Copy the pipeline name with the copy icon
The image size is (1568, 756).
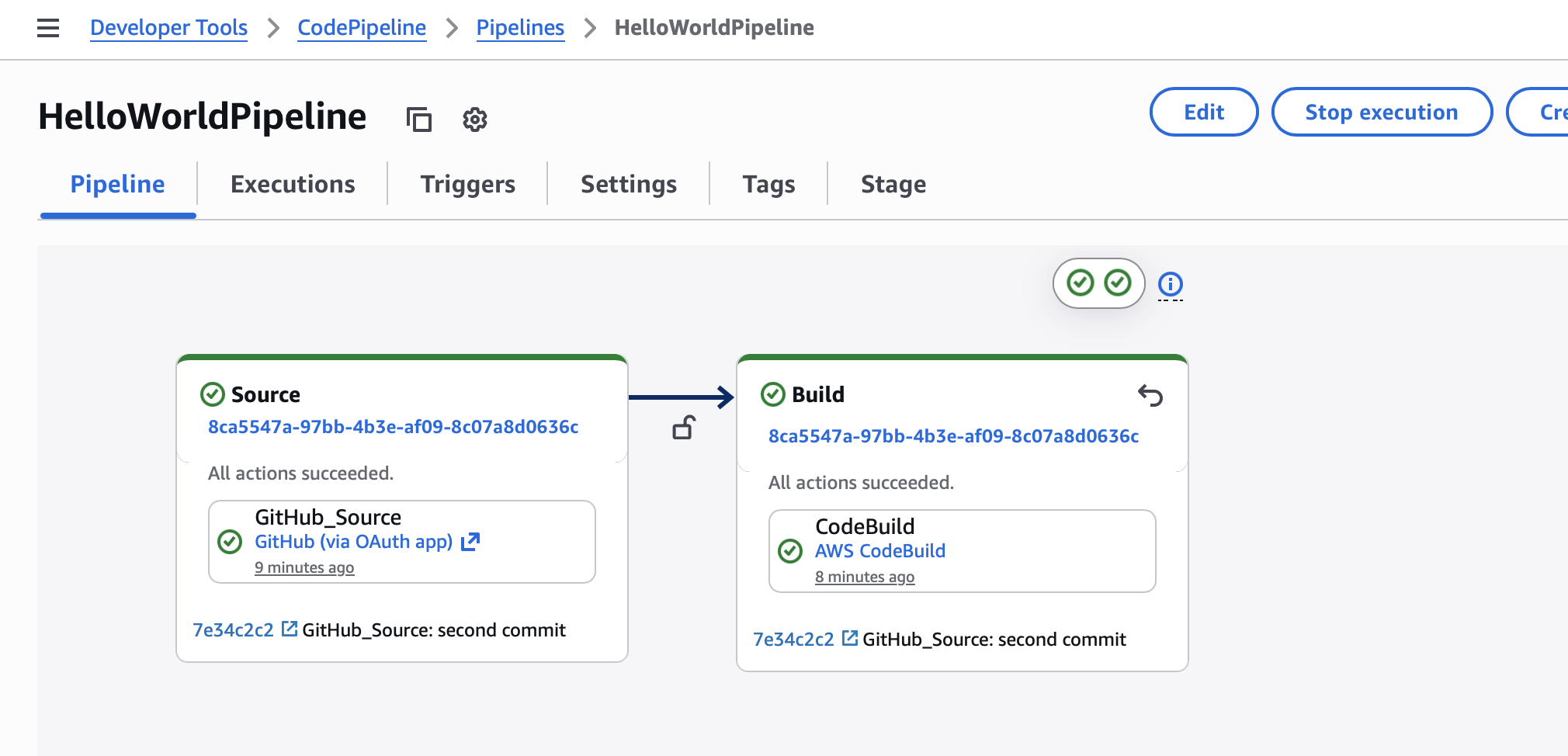(x=419, y=120)
